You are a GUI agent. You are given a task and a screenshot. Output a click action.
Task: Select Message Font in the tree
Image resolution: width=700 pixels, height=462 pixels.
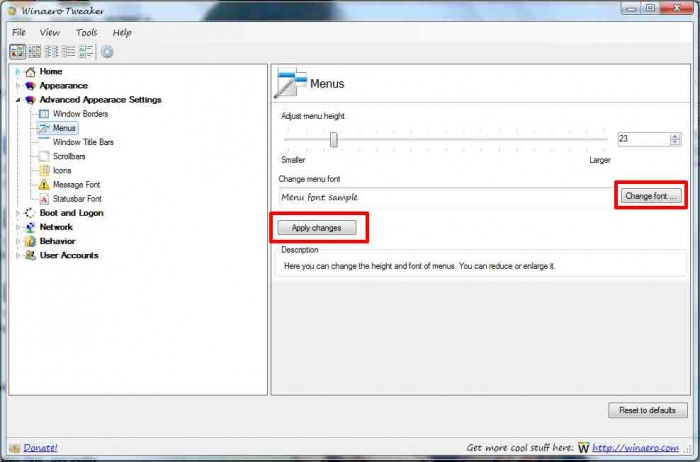[77, 184]
